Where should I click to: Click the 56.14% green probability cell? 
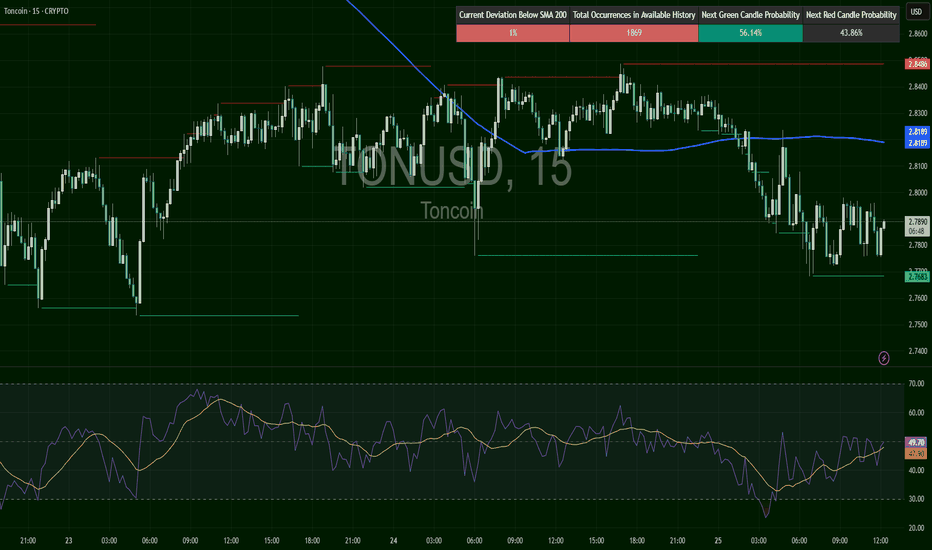click(750, 33)
